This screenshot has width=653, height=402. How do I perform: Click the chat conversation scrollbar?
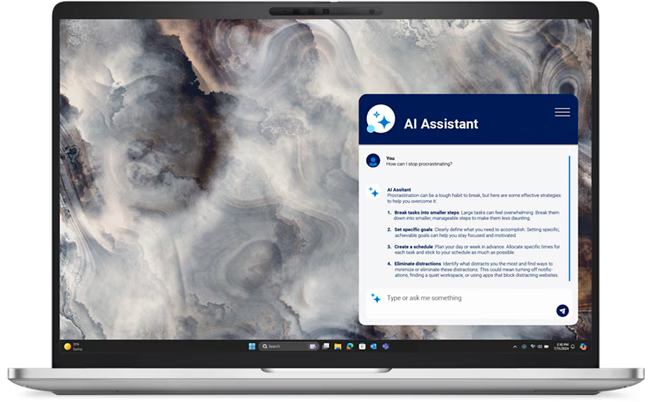(570, 215)
